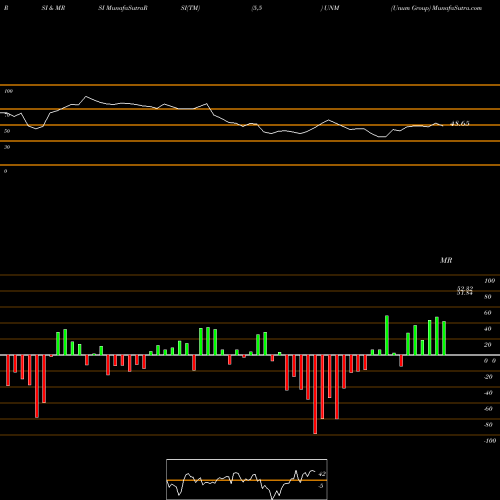Click the MR axis label 80
The image size is (500, 500).
[488, 297]
